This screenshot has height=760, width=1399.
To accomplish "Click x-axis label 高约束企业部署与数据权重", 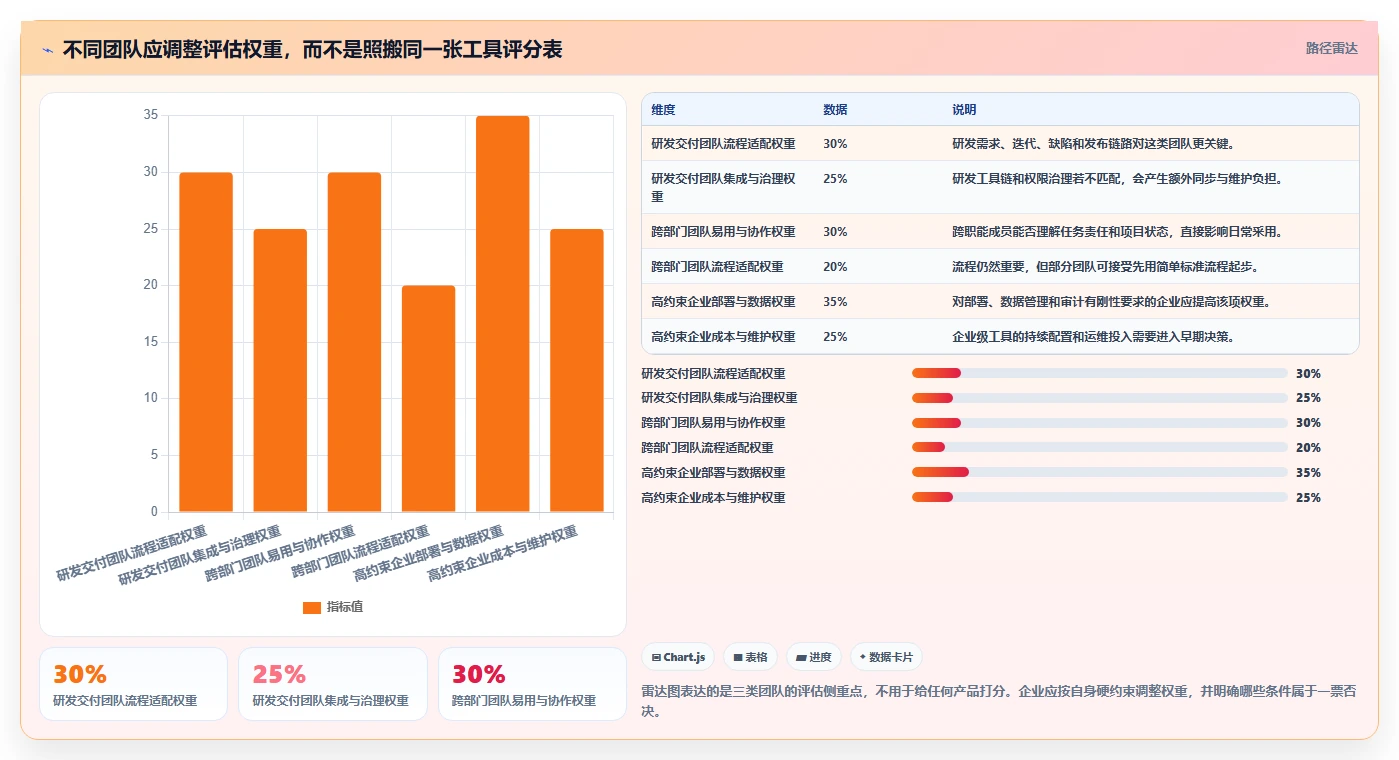I will tap(429, 553).
